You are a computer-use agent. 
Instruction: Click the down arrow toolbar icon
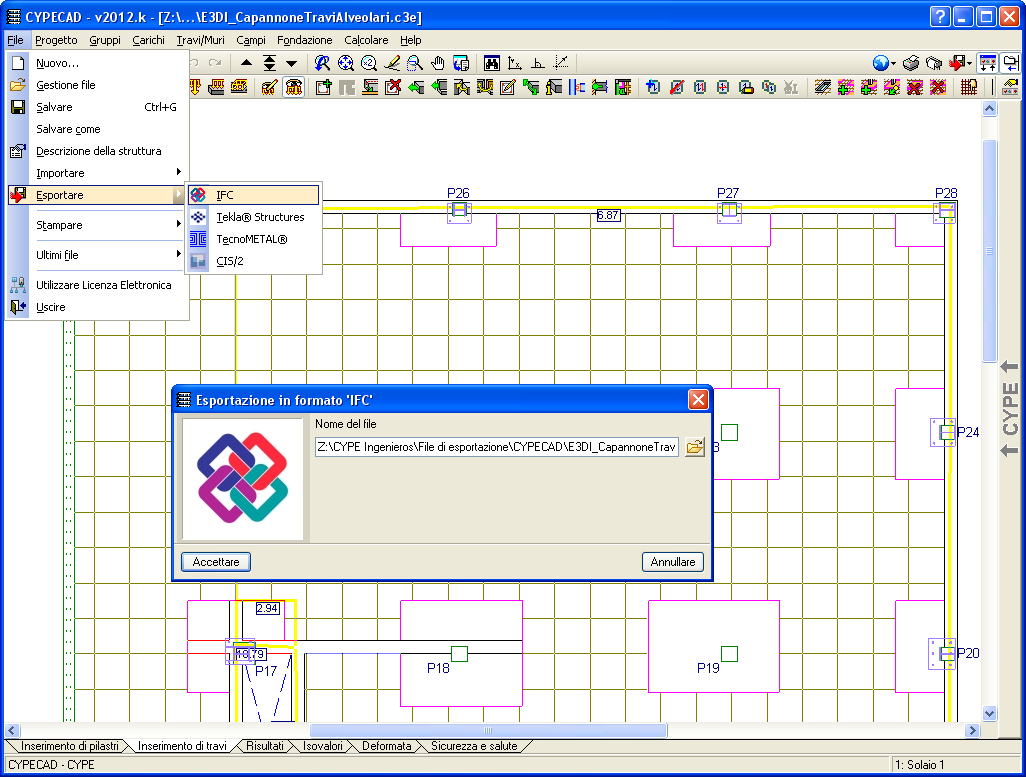[292, 63]
